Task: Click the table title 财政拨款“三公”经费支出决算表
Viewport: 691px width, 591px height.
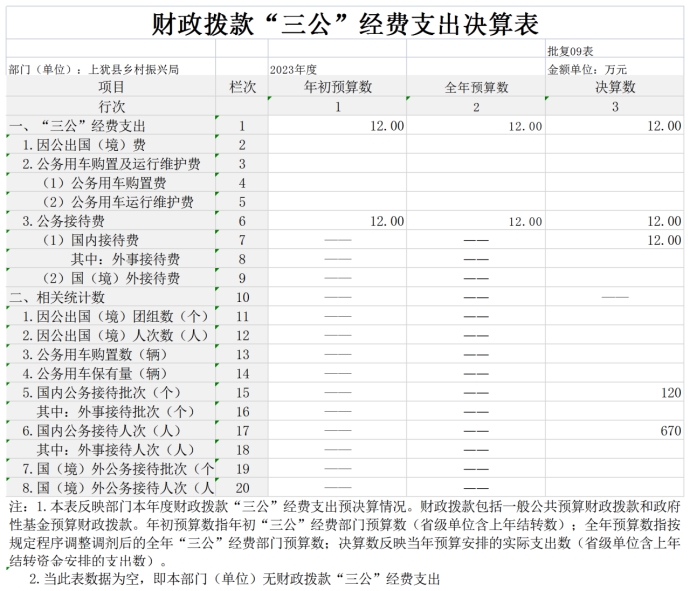Action: tap(345, 21)
